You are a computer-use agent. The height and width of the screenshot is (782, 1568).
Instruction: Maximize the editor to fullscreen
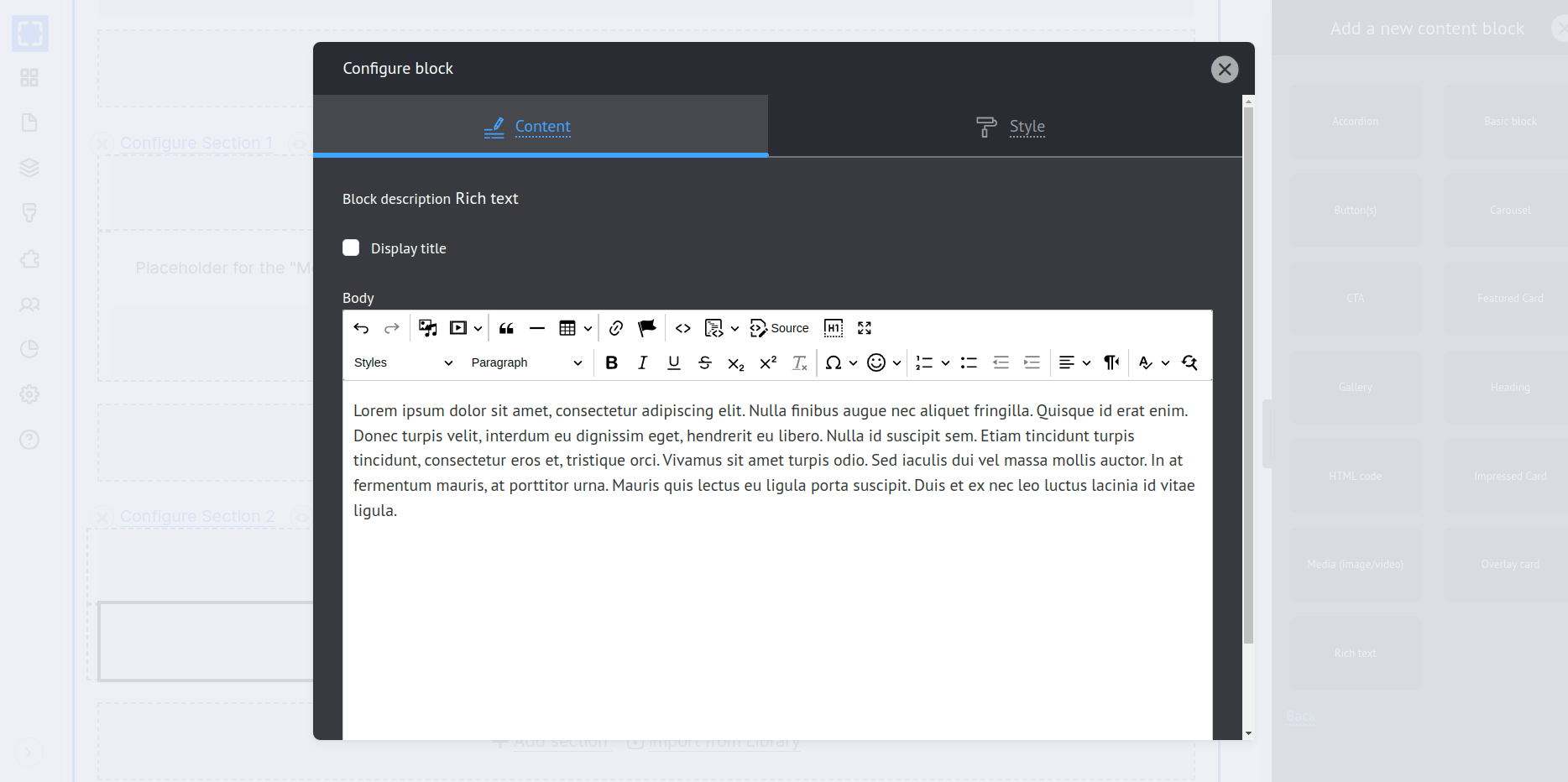865,328
